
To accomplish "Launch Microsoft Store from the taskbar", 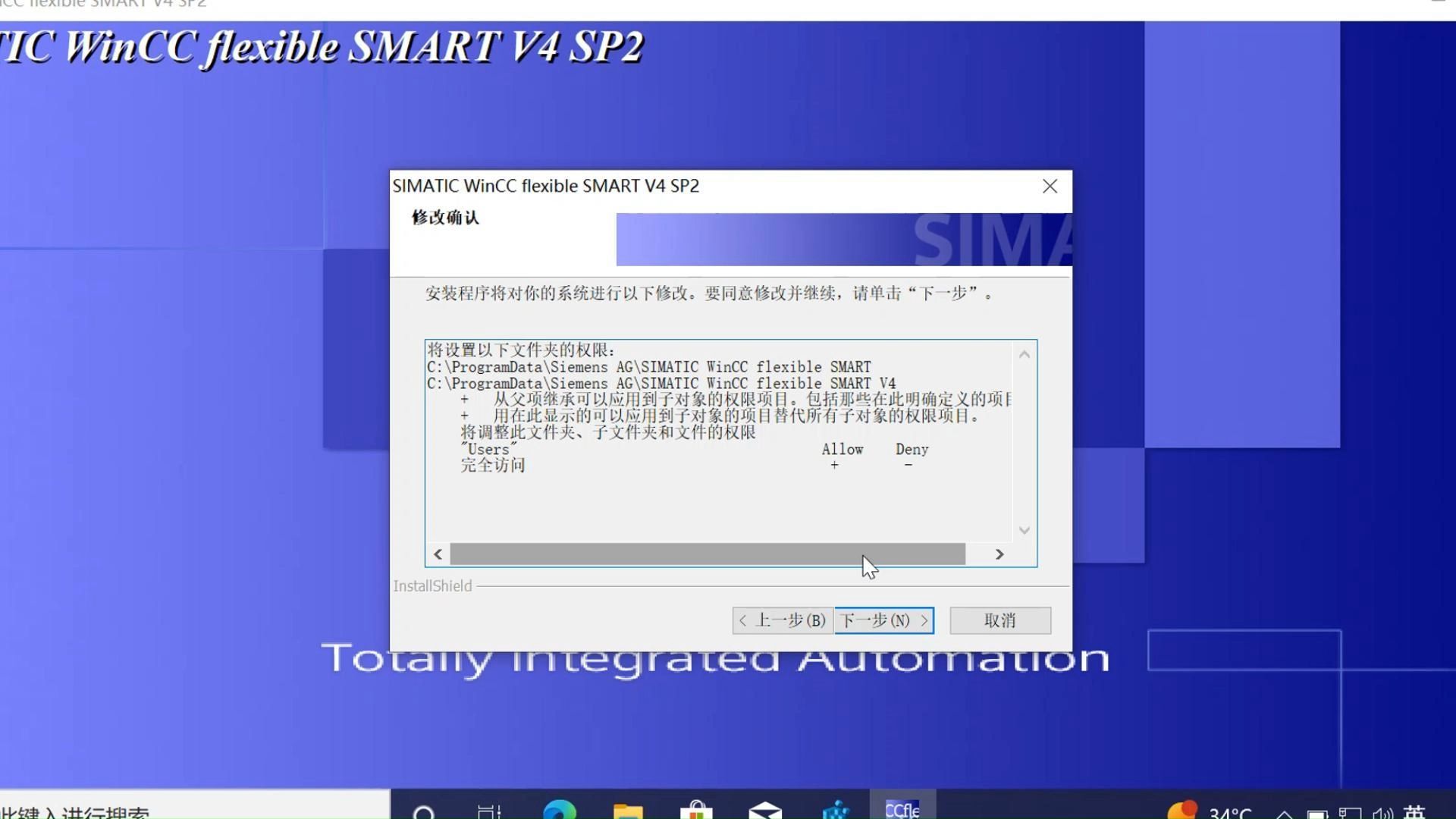I will pyautogui.click(x=695, y=810).
